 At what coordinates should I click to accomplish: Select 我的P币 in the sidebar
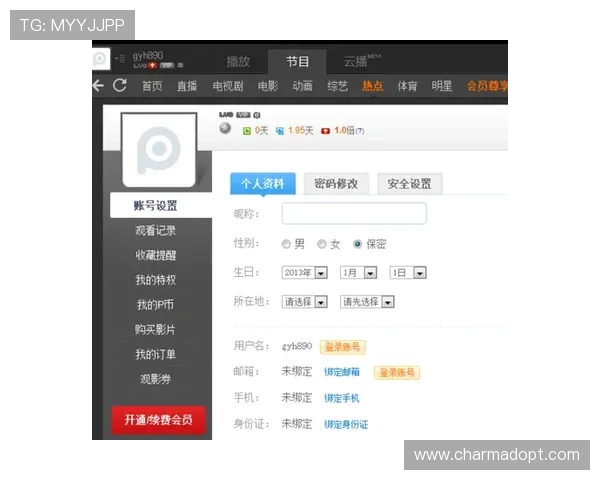[155, 305]
